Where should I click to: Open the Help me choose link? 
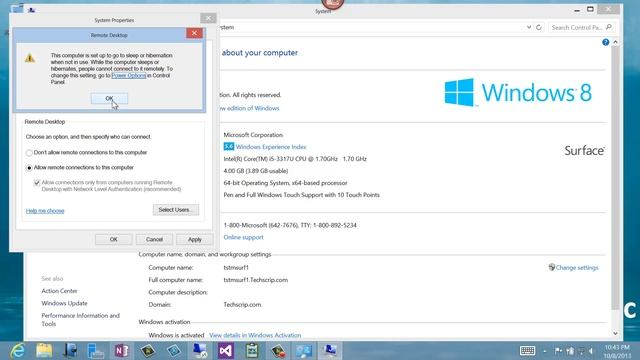pos(45,211)
